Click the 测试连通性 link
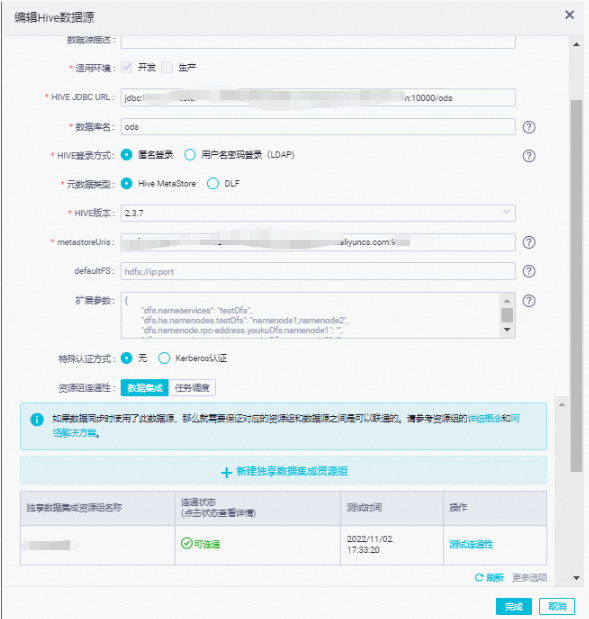589x619 pixels. tap(471, 544)
